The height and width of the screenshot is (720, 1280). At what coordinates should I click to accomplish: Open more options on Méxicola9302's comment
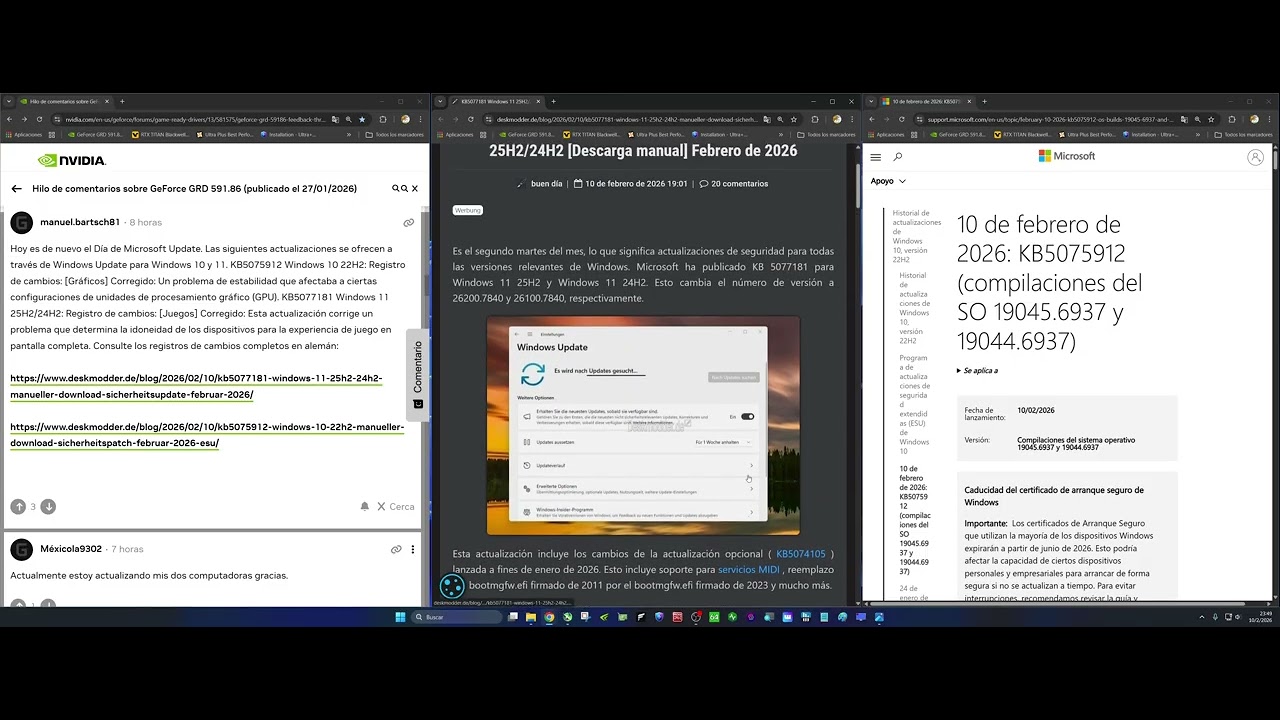412,549
